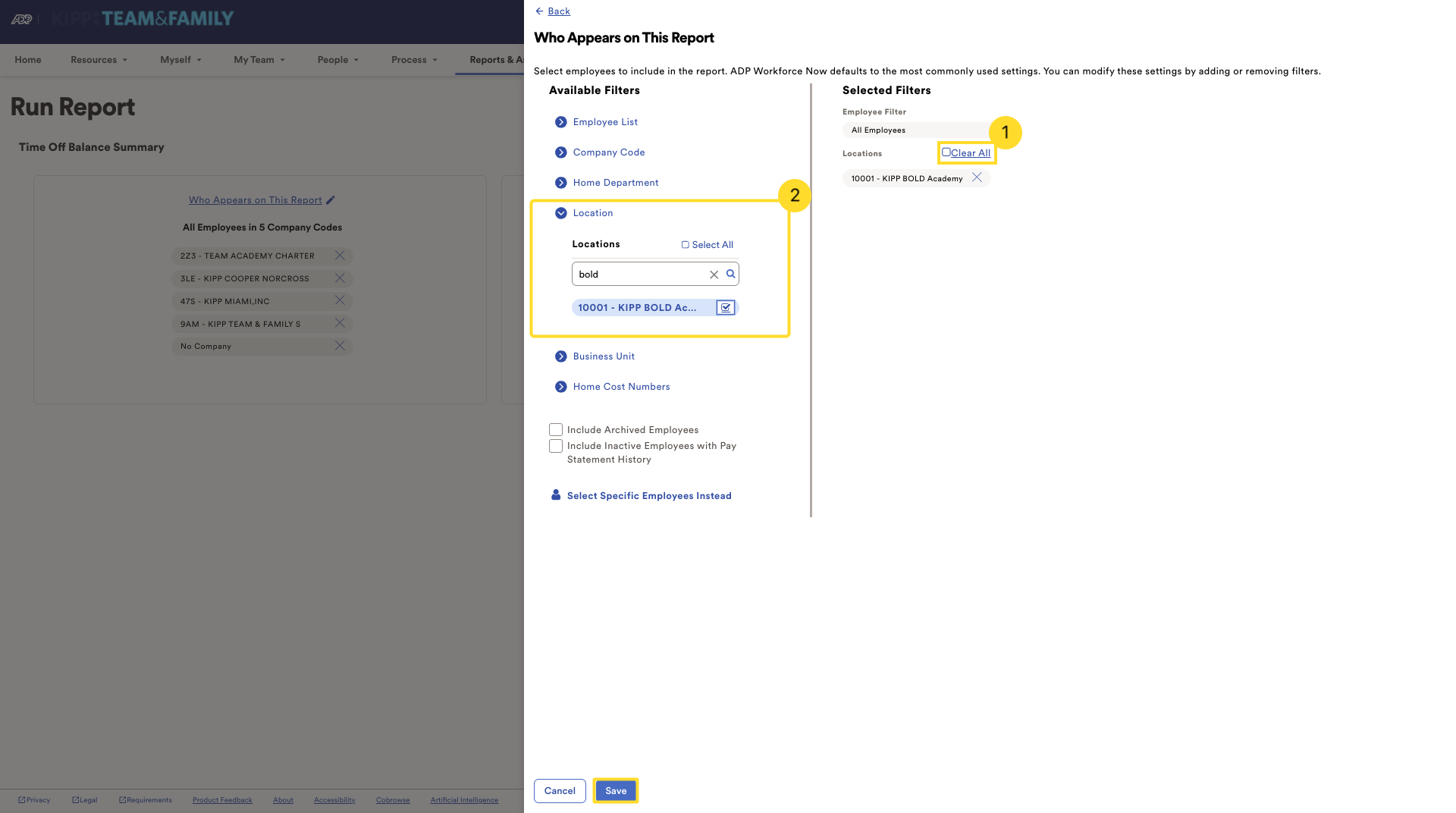Click the search magnifier icon in Locations
Image resolution: width=1456 pixels, height=813 pixels.
tap(730, 274)
